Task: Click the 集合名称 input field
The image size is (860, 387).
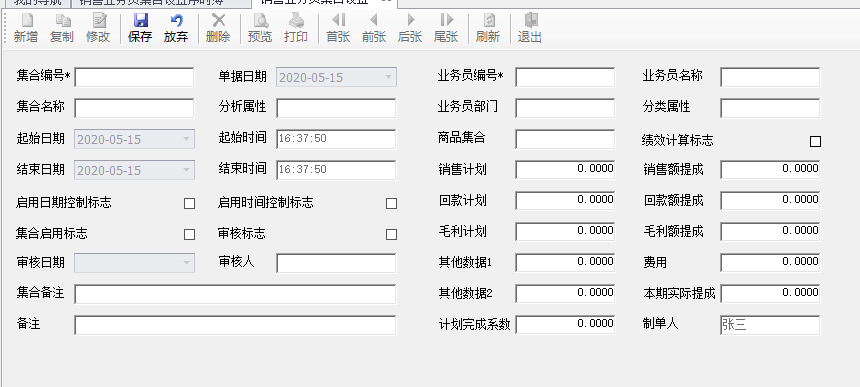Action: pos(134,108)
